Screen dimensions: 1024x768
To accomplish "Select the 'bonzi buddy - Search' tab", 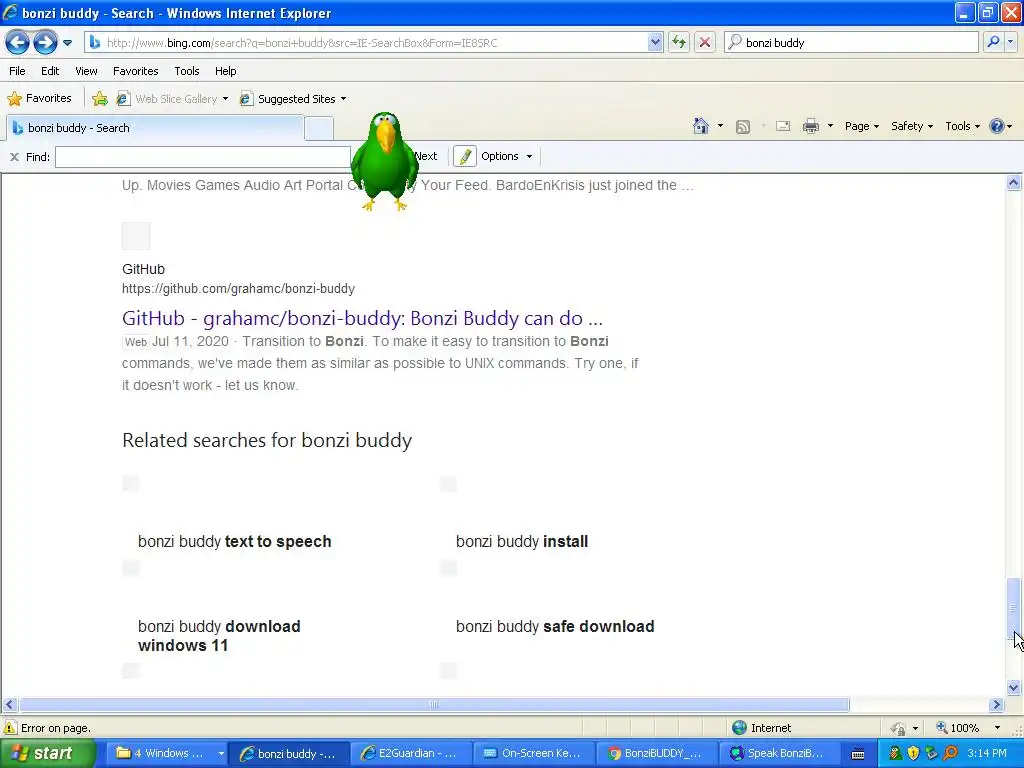I will pos(155,128).
